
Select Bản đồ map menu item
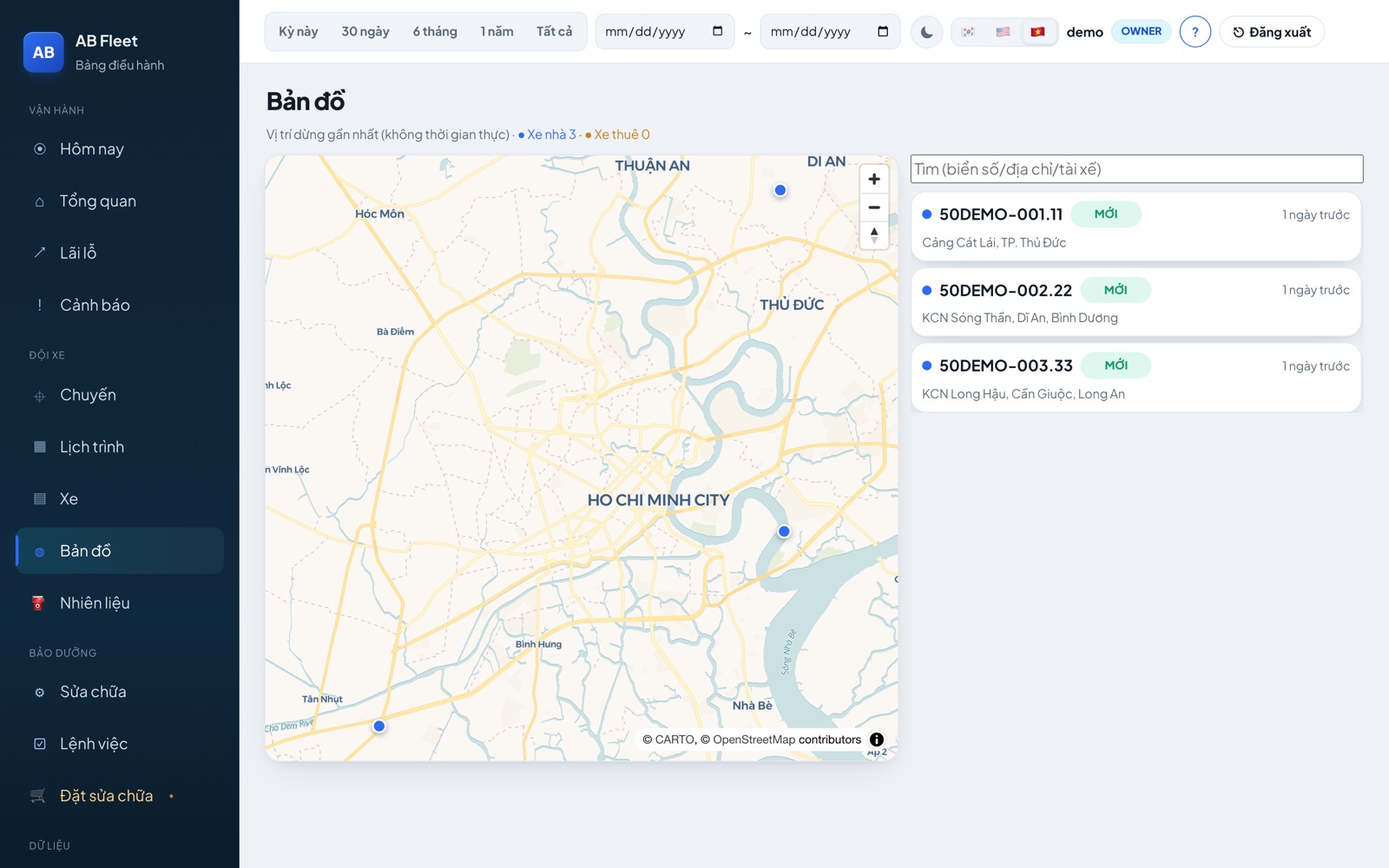[x=120, y=551]
